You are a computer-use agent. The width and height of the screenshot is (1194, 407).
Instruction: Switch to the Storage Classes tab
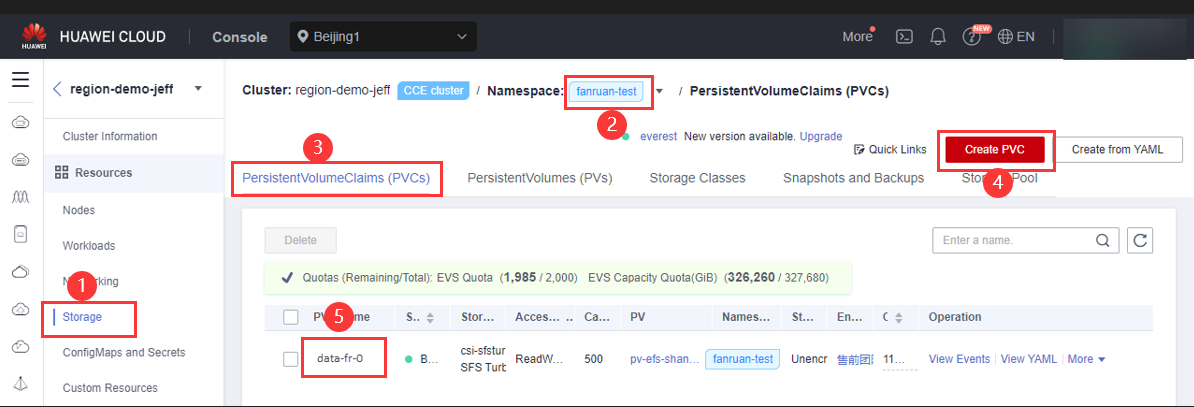tap(697, 178)
